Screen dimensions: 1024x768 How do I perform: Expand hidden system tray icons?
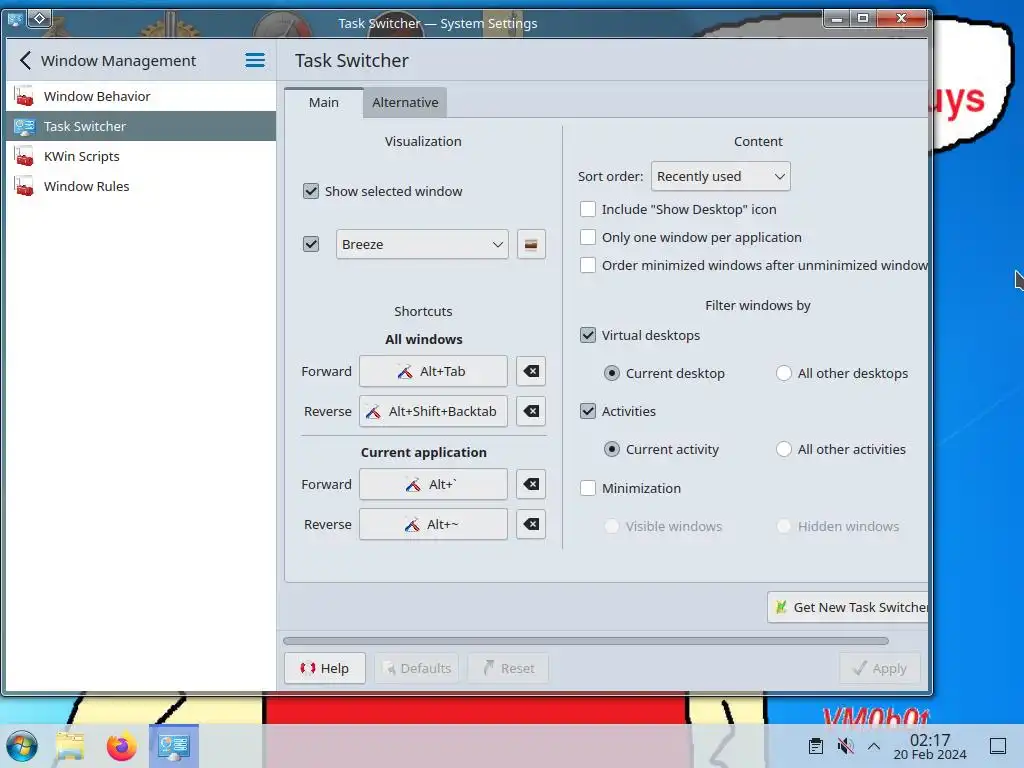click(x=874, y=746)
